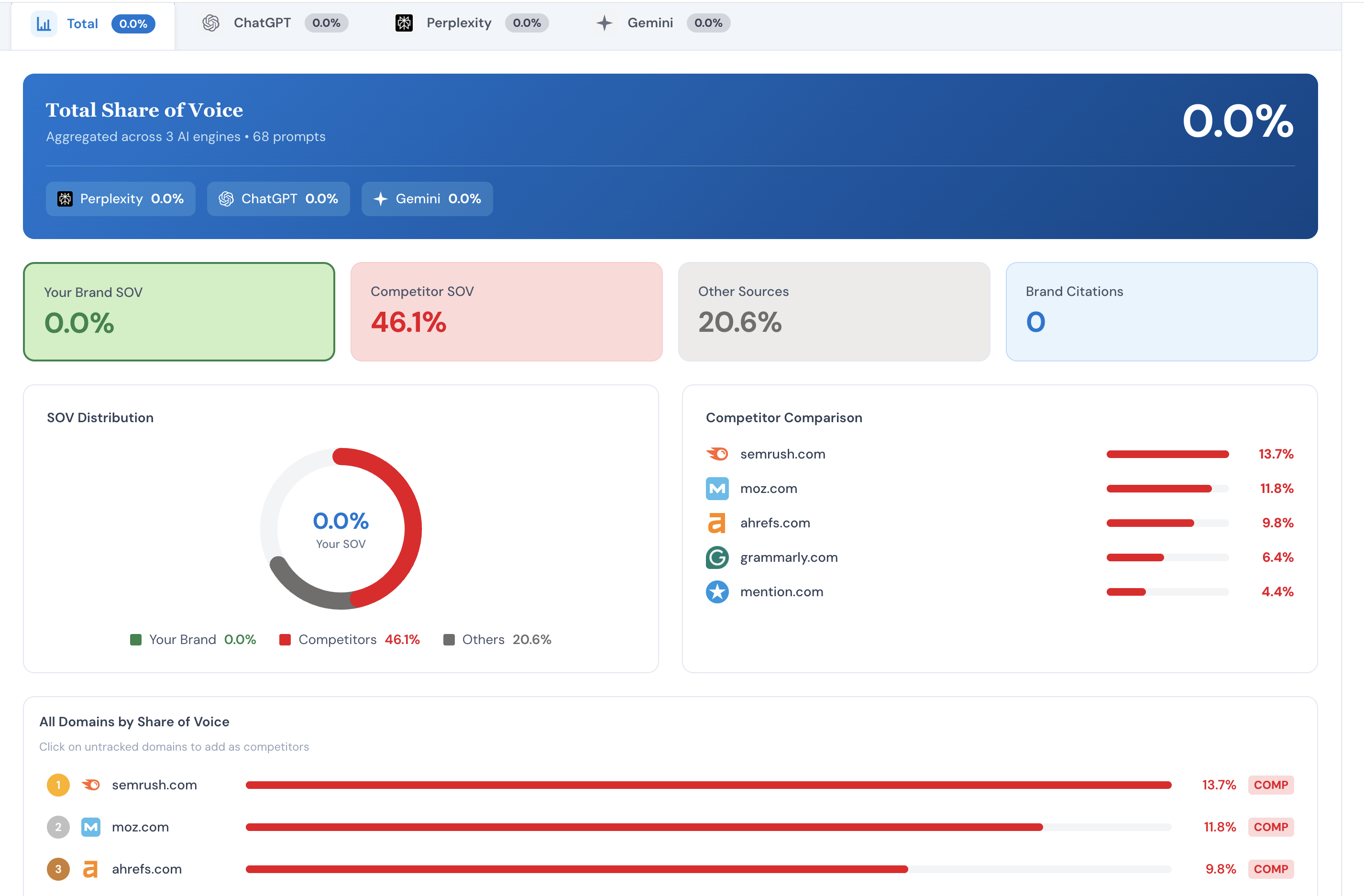
Task: Click the Semrush icon beside rank 1 domain
Action: click(92, 785)
